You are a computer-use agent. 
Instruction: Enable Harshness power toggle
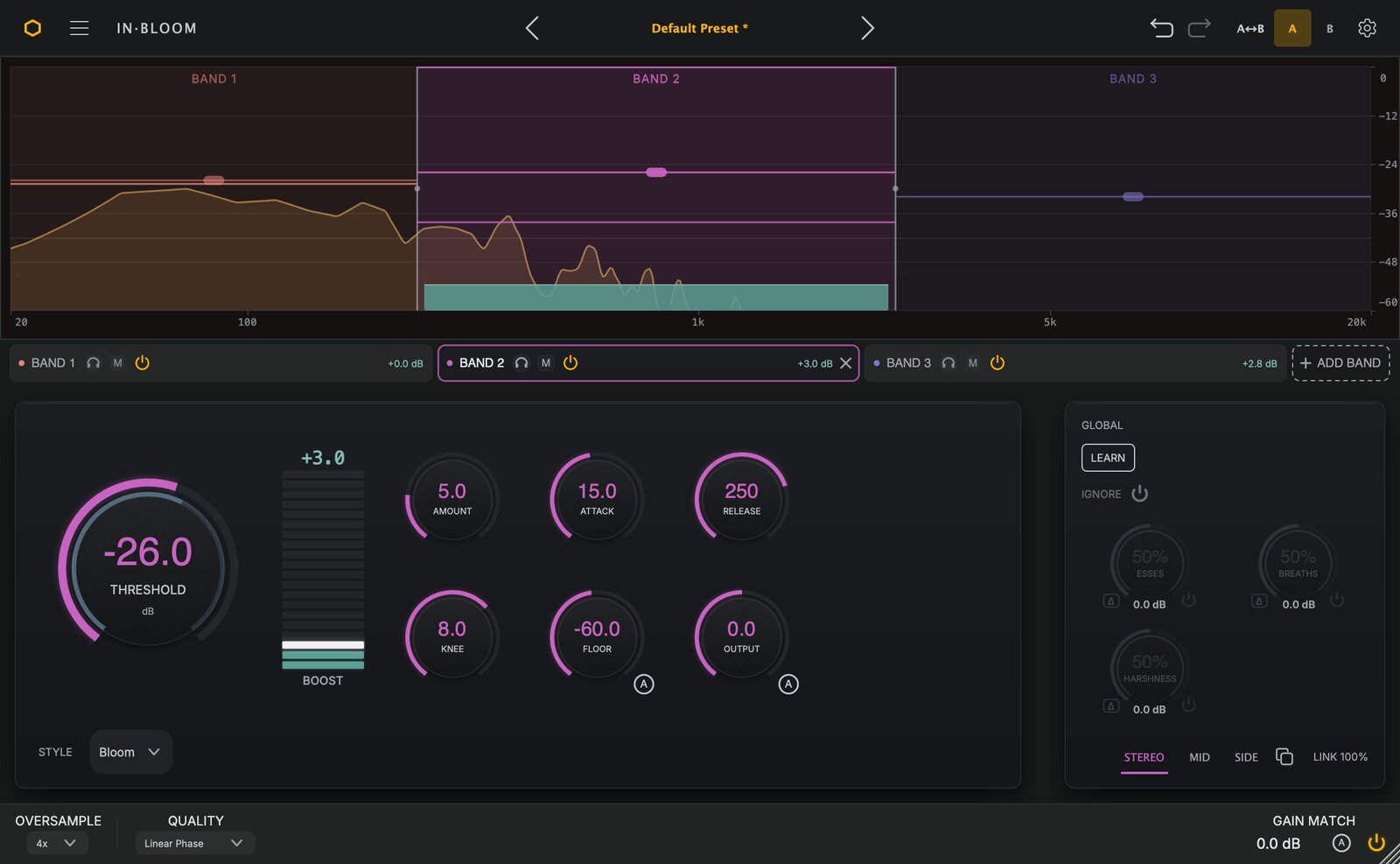point(1188,705)
